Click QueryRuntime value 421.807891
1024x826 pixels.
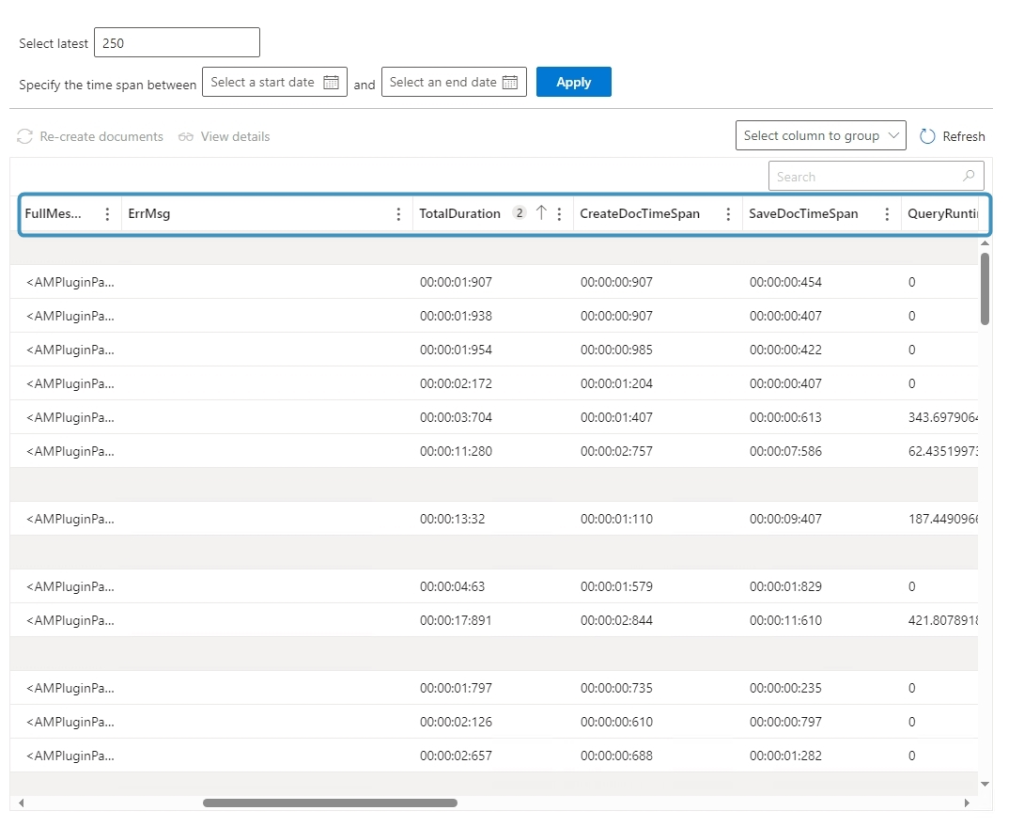943,620
